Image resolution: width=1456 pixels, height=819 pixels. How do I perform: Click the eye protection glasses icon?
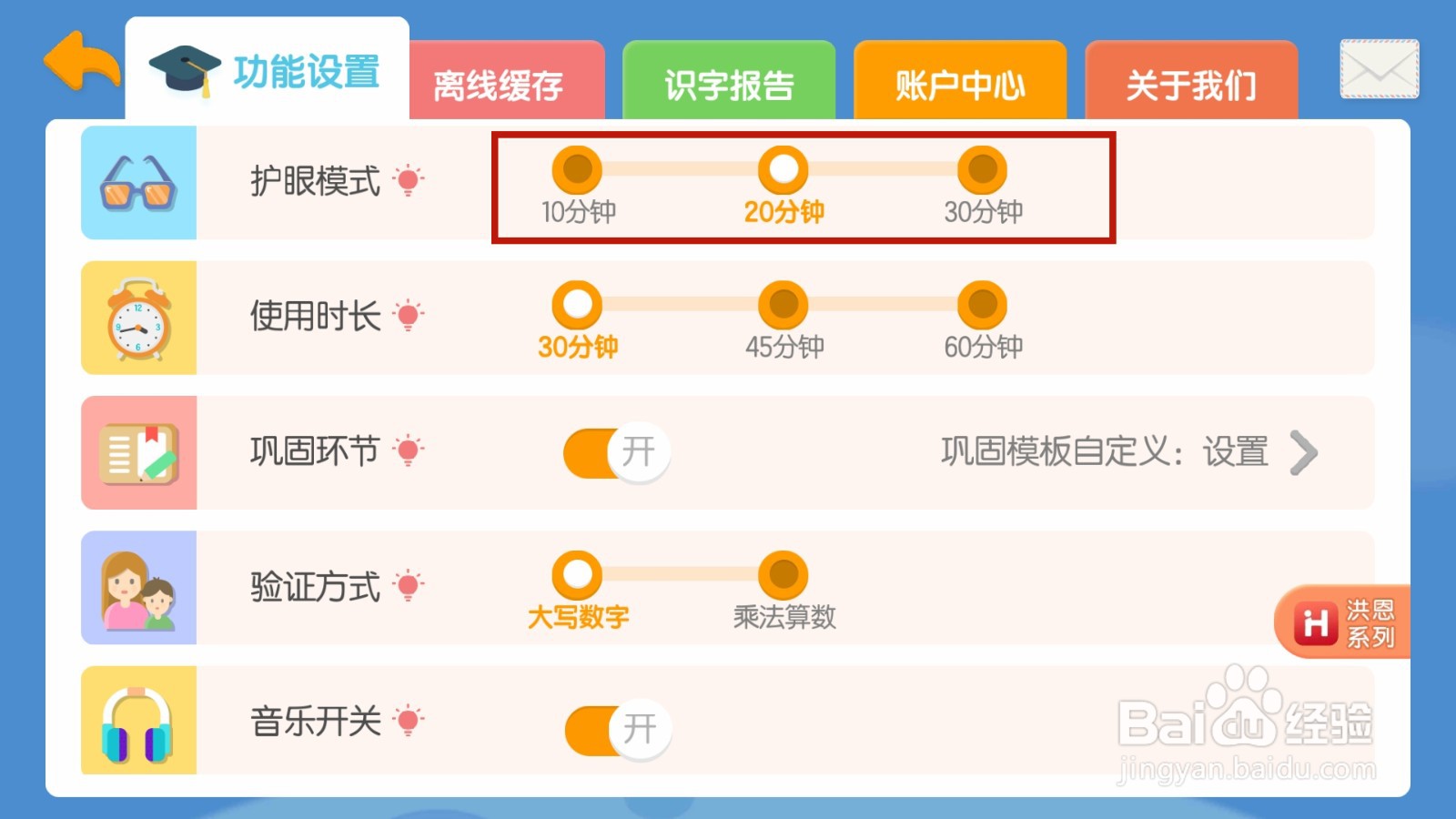[138, 183]
